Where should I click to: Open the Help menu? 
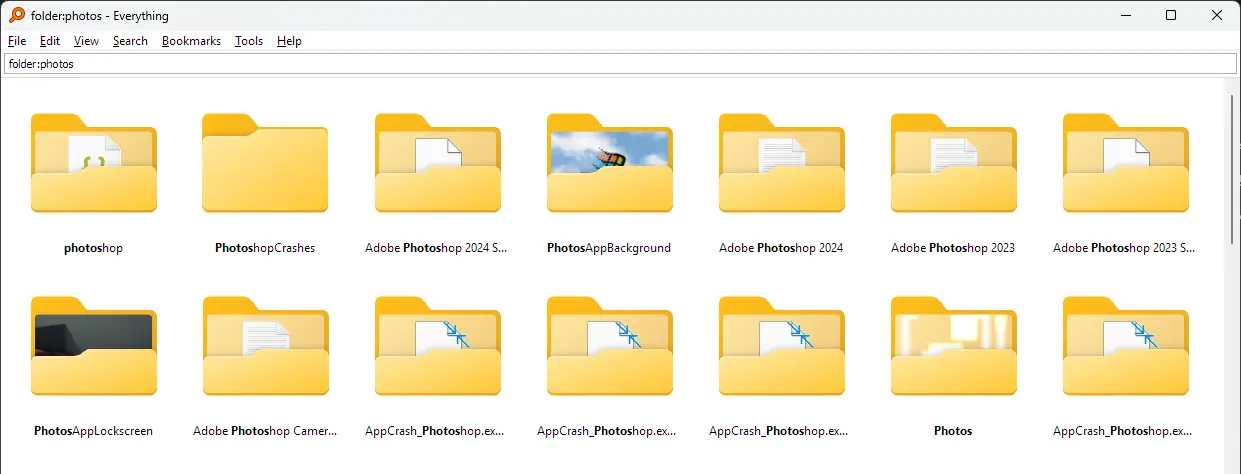[x=289, y=41]
